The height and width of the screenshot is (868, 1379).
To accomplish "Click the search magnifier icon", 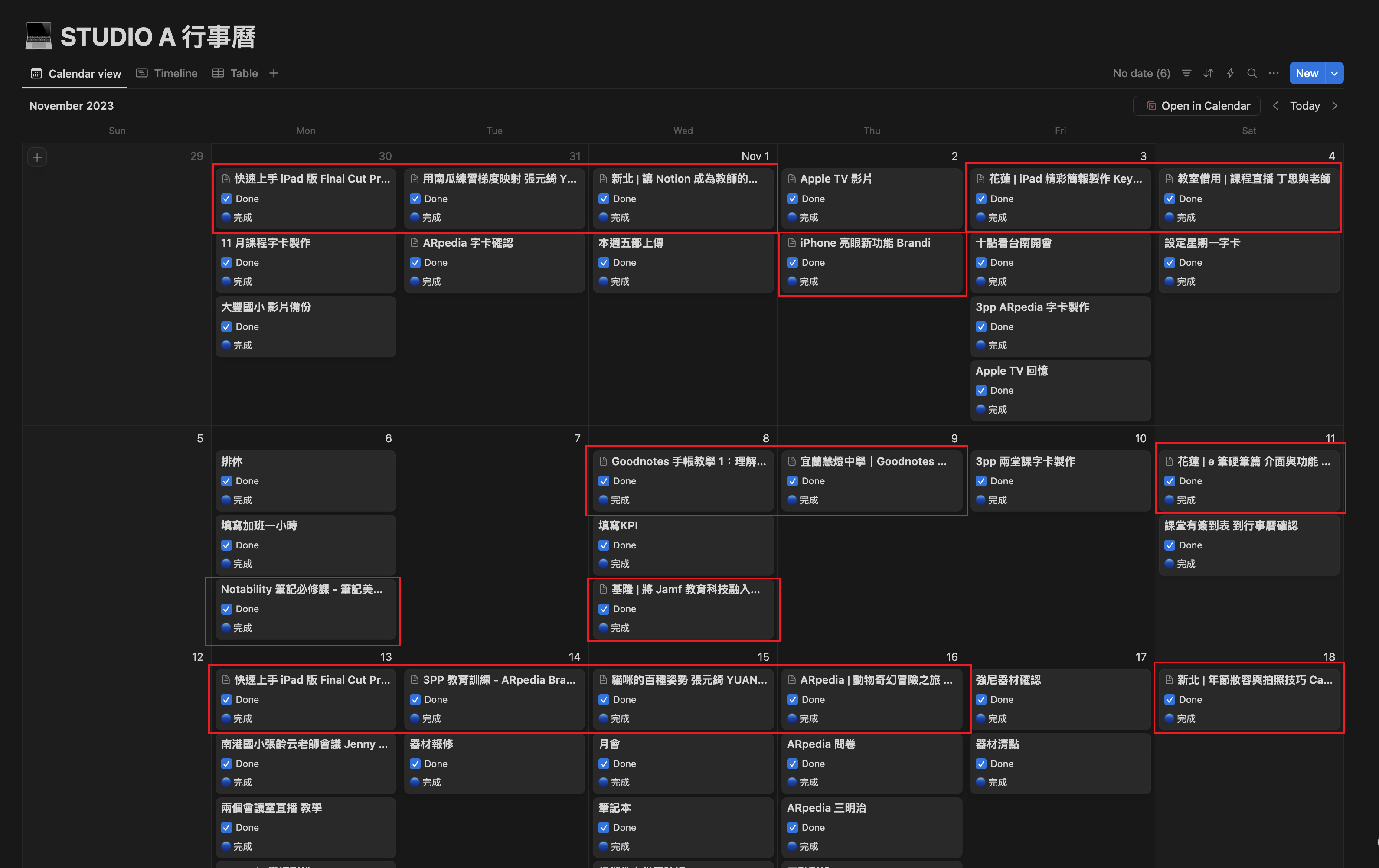I will click(x=1252, y=73).
